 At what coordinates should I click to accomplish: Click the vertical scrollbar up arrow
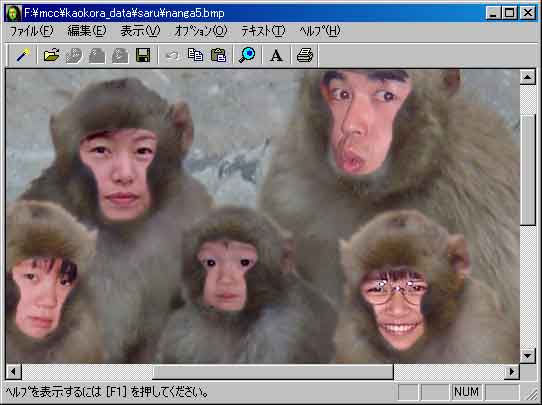[x=528, y=77]
